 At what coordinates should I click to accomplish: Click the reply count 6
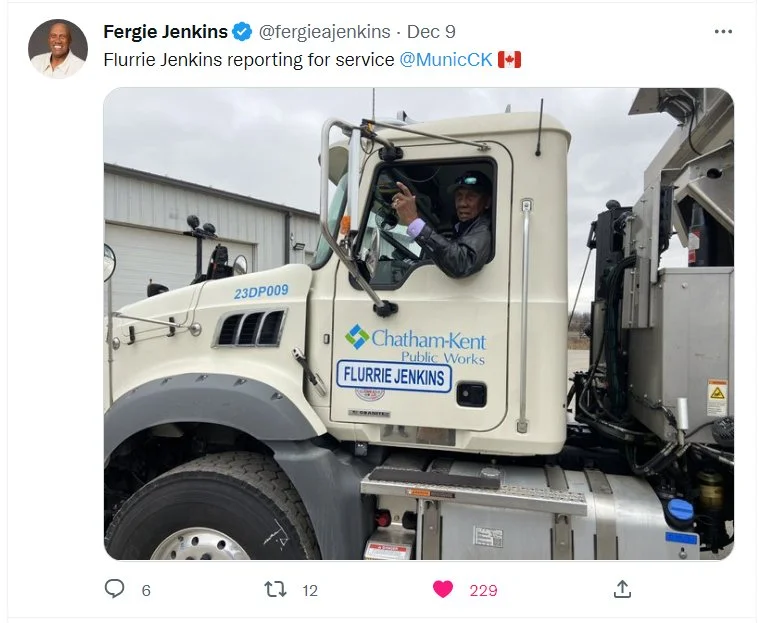pyautogui.click(x=146, y=591)
